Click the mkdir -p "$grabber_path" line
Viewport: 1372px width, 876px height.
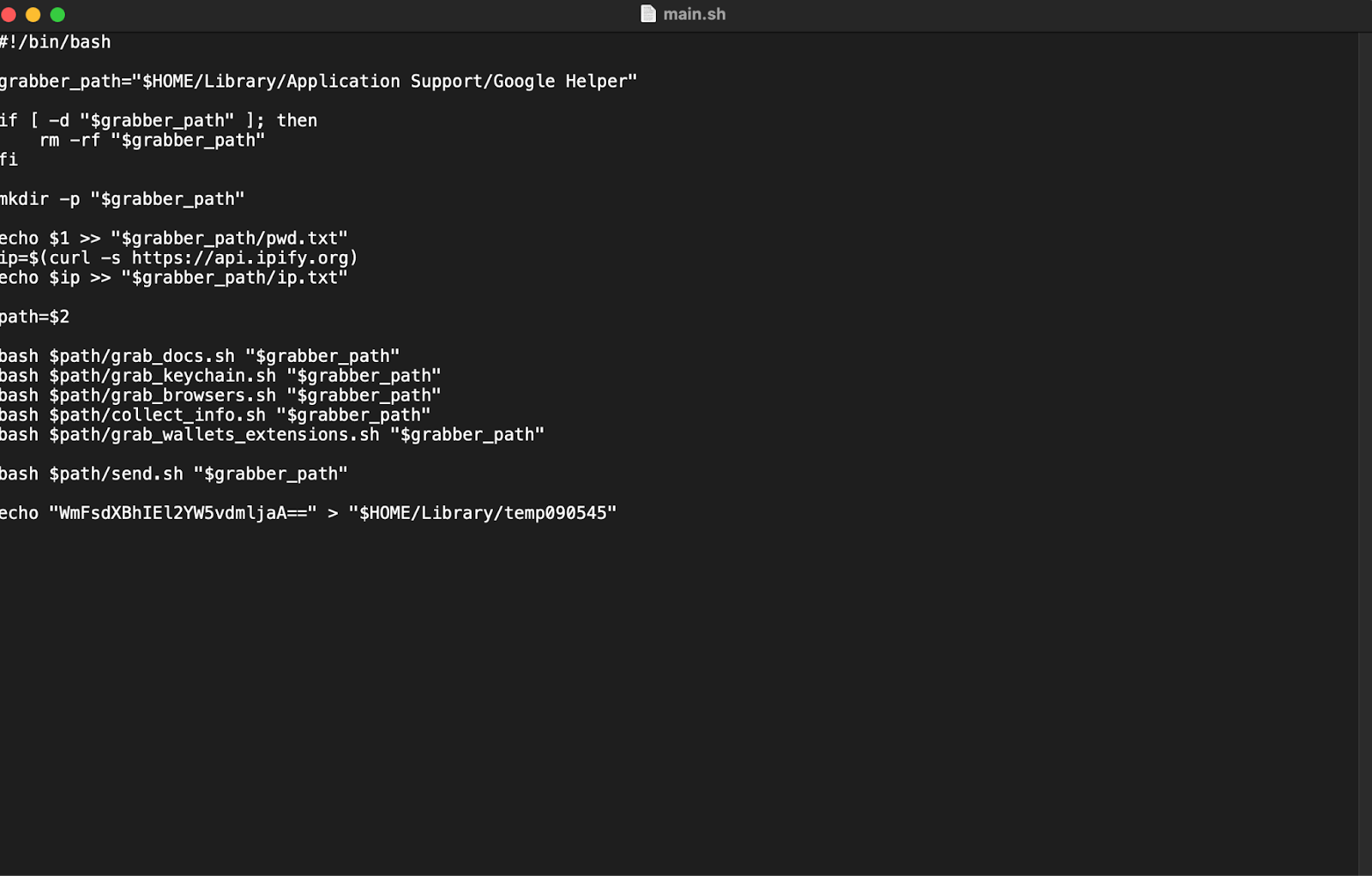[123, 200]
